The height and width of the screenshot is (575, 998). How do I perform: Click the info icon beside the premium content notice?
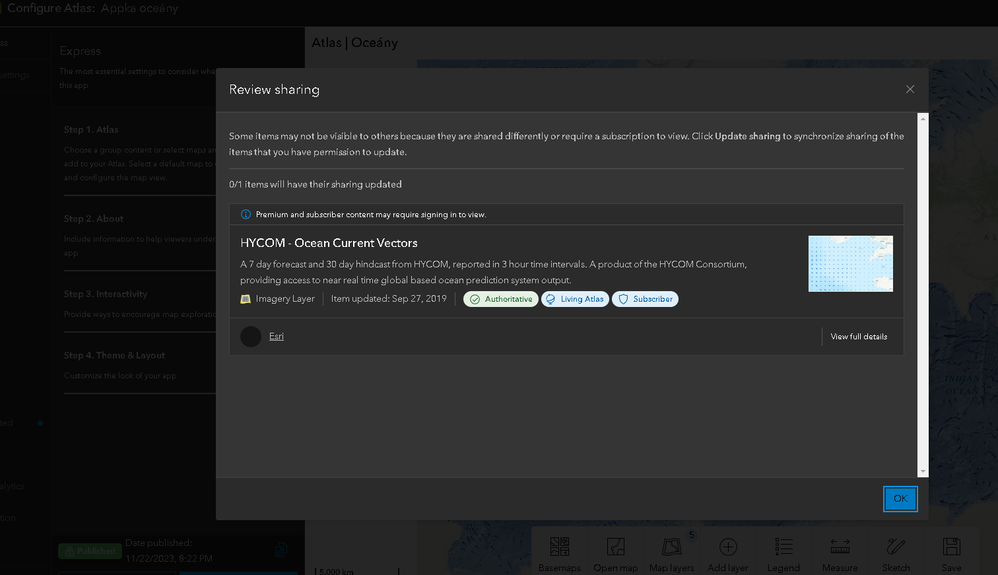pyautogui.click(x=246, y=215)
